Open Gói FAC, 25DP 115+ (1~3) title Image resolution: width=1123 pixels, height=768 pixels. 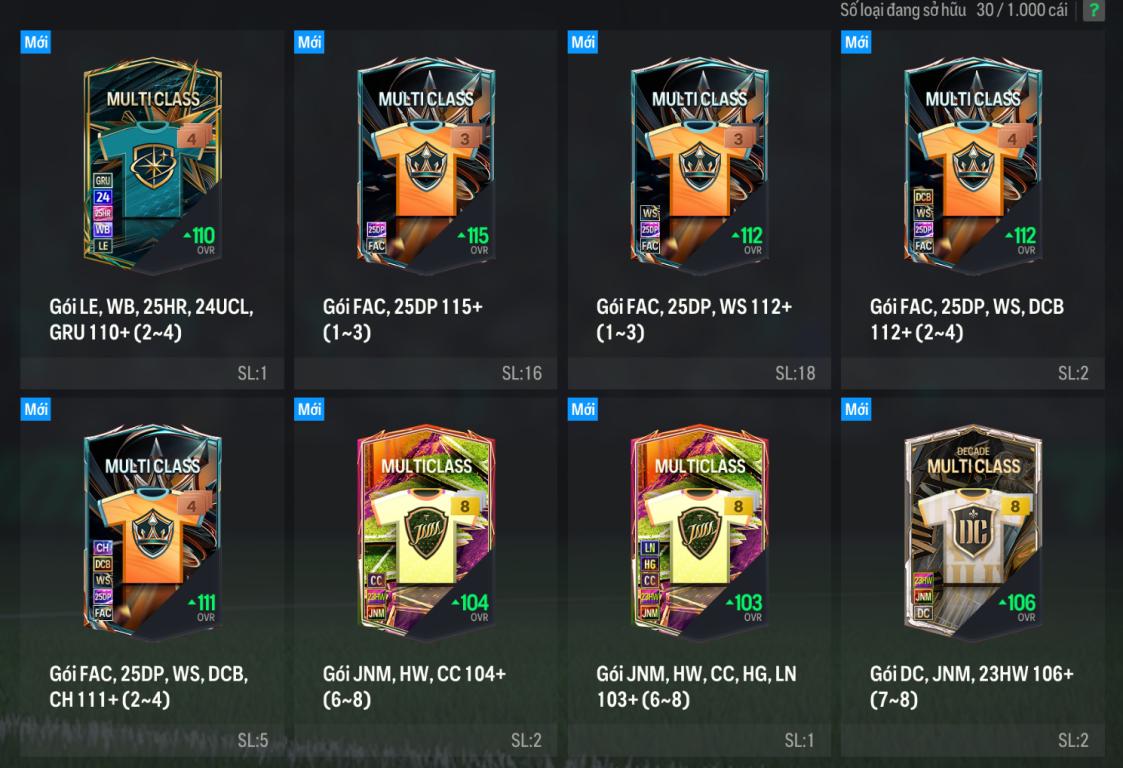403,320
